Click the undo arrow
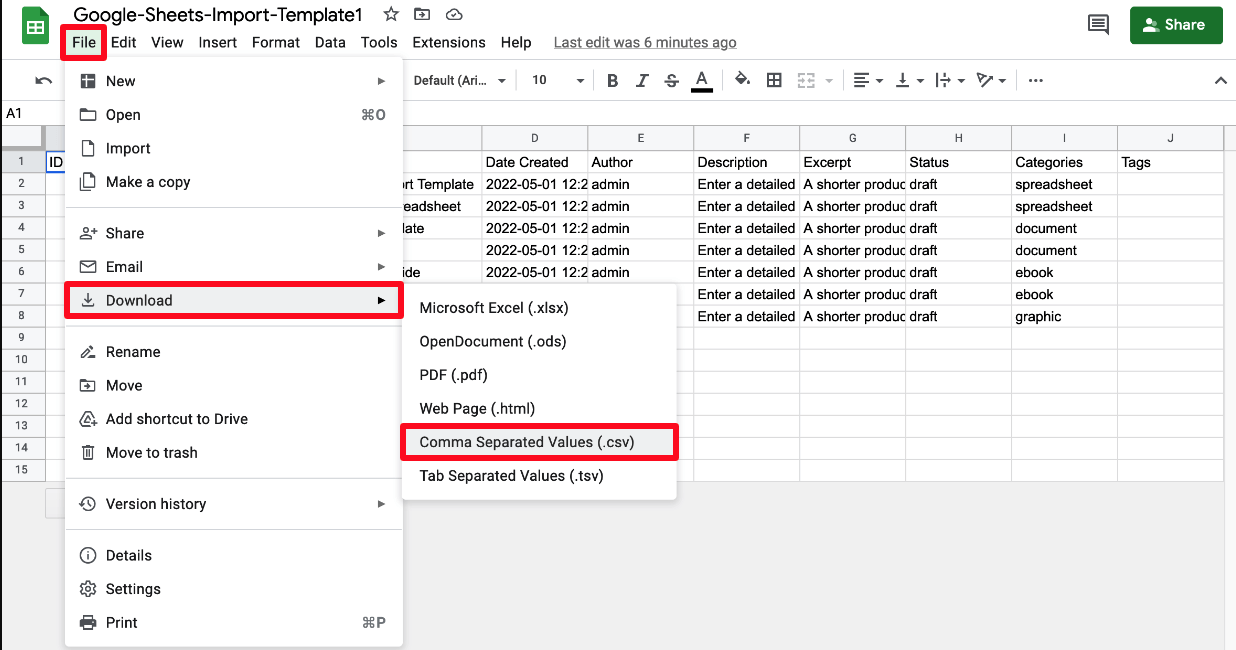Viewport: 1236px width, 650px height. coord(43,81)
